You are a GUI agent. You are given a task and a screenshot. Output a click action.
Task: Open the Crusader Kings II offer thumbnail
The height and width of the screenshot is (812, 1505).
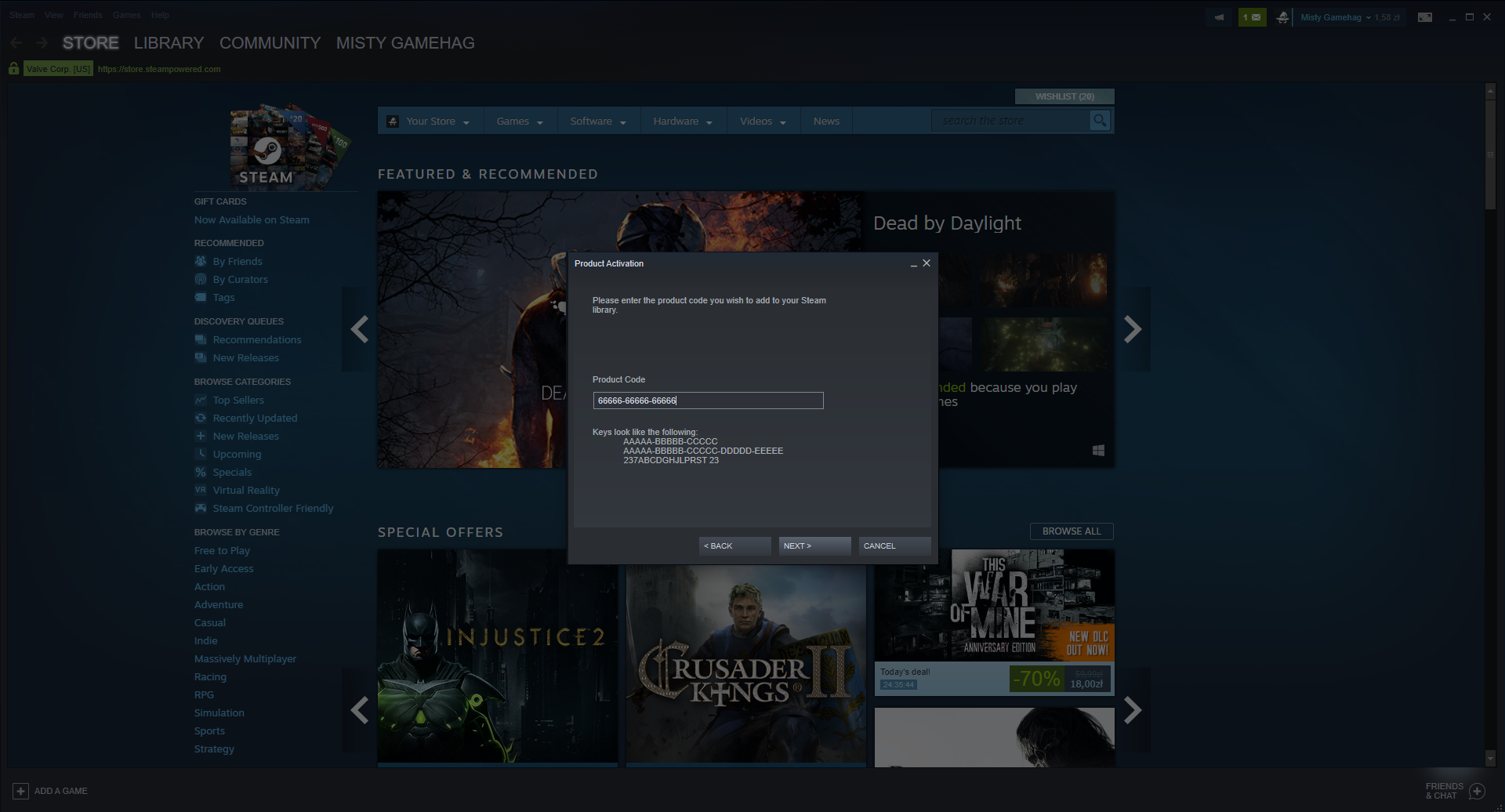(746, 656)
